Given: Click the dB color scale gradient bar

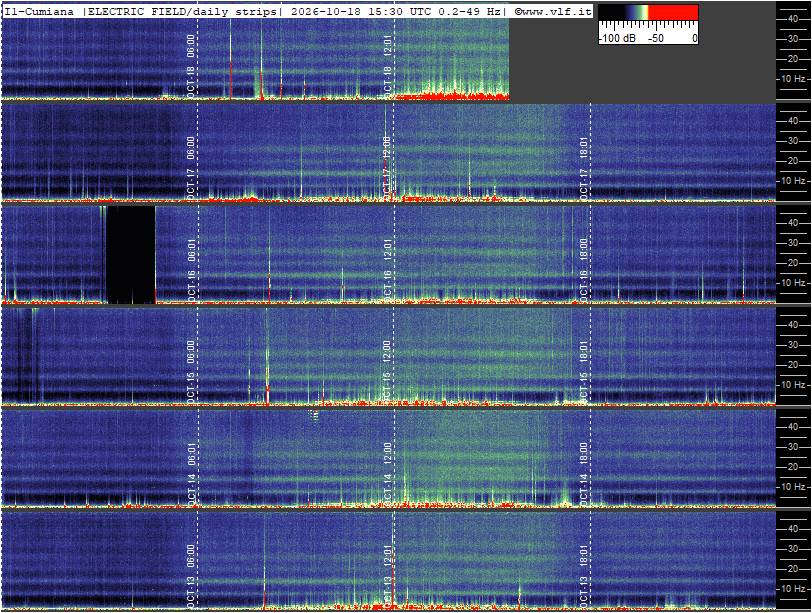Looking at the screenshot, I should click(648, 12).
